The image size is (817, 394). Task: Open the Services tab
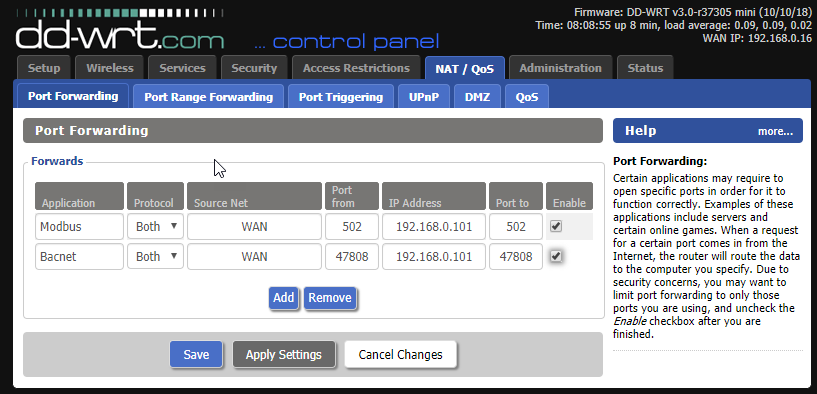pyautogui.click(x=182, y=68)
